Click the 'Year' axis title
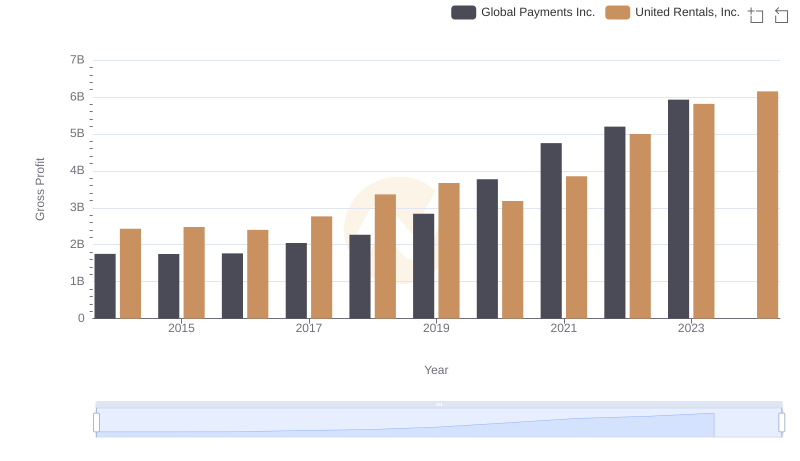 pyautogui.click(x=436, y=370)
